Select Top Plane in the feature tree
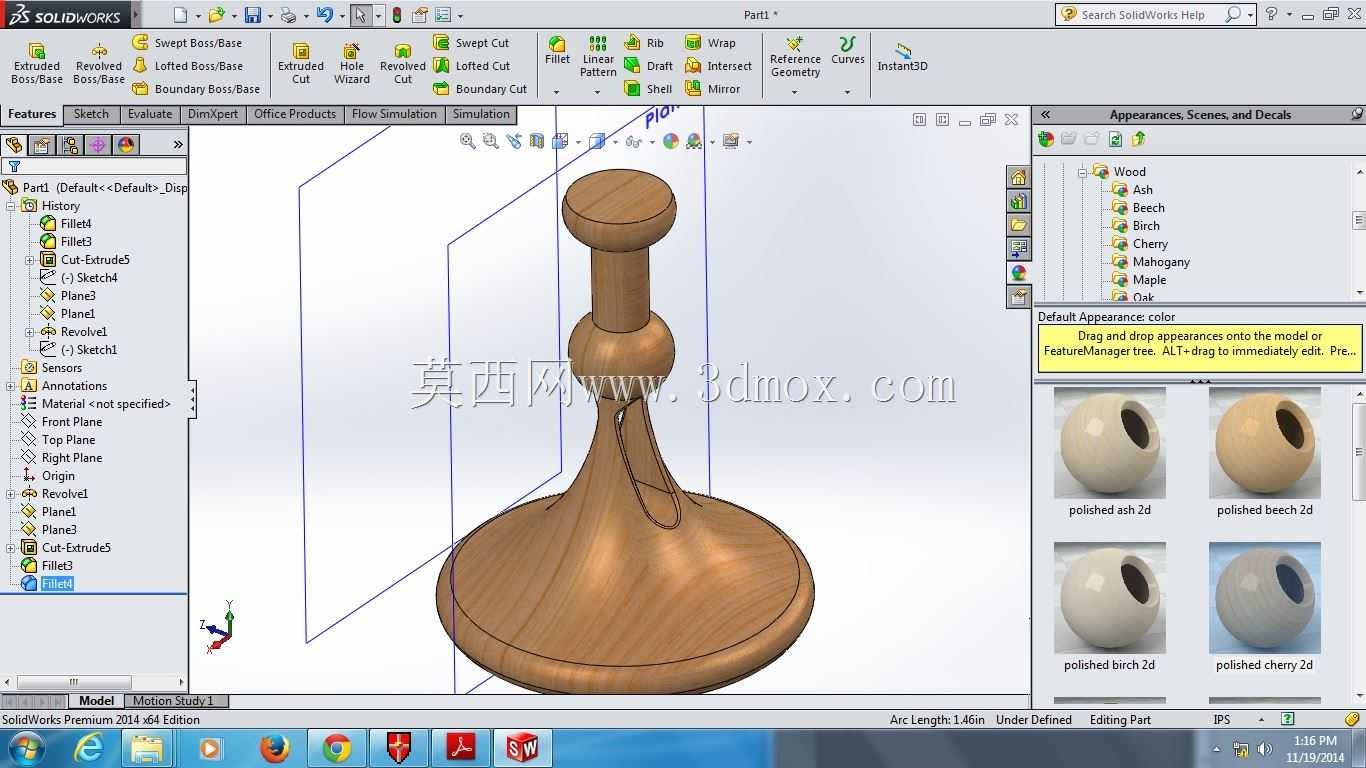Image resolution: width=1366 pixels, height=768 pixels. (68, 440)
